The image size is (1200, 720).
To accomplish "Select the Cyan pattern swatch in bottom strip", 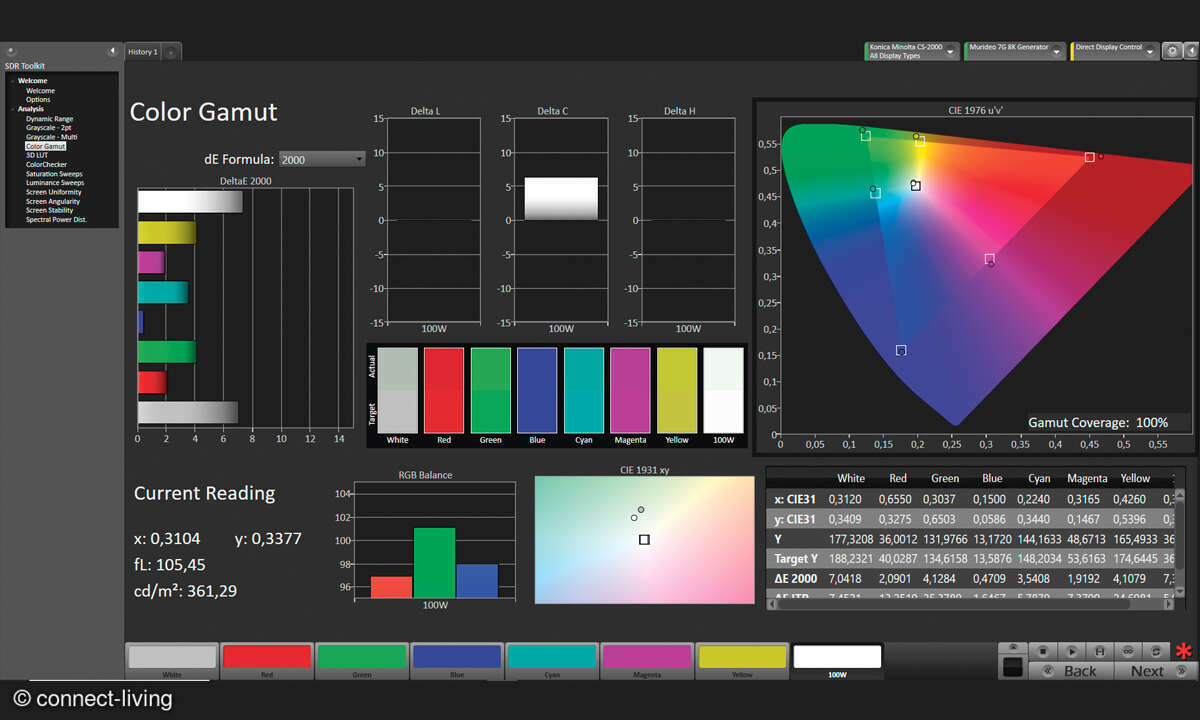I will pos(551,661).
